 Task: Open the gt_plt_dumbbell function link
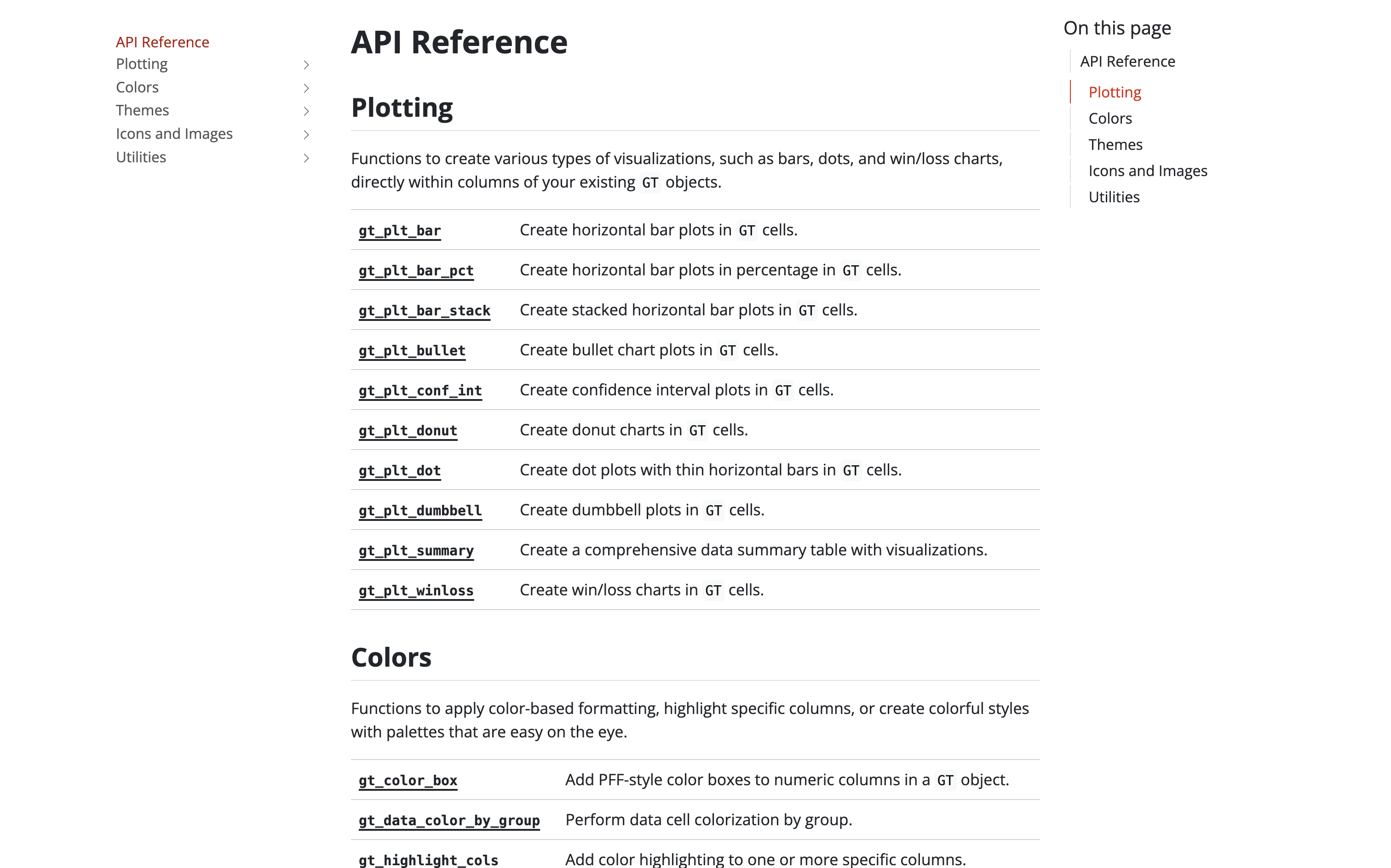click(x=420, y=510)
